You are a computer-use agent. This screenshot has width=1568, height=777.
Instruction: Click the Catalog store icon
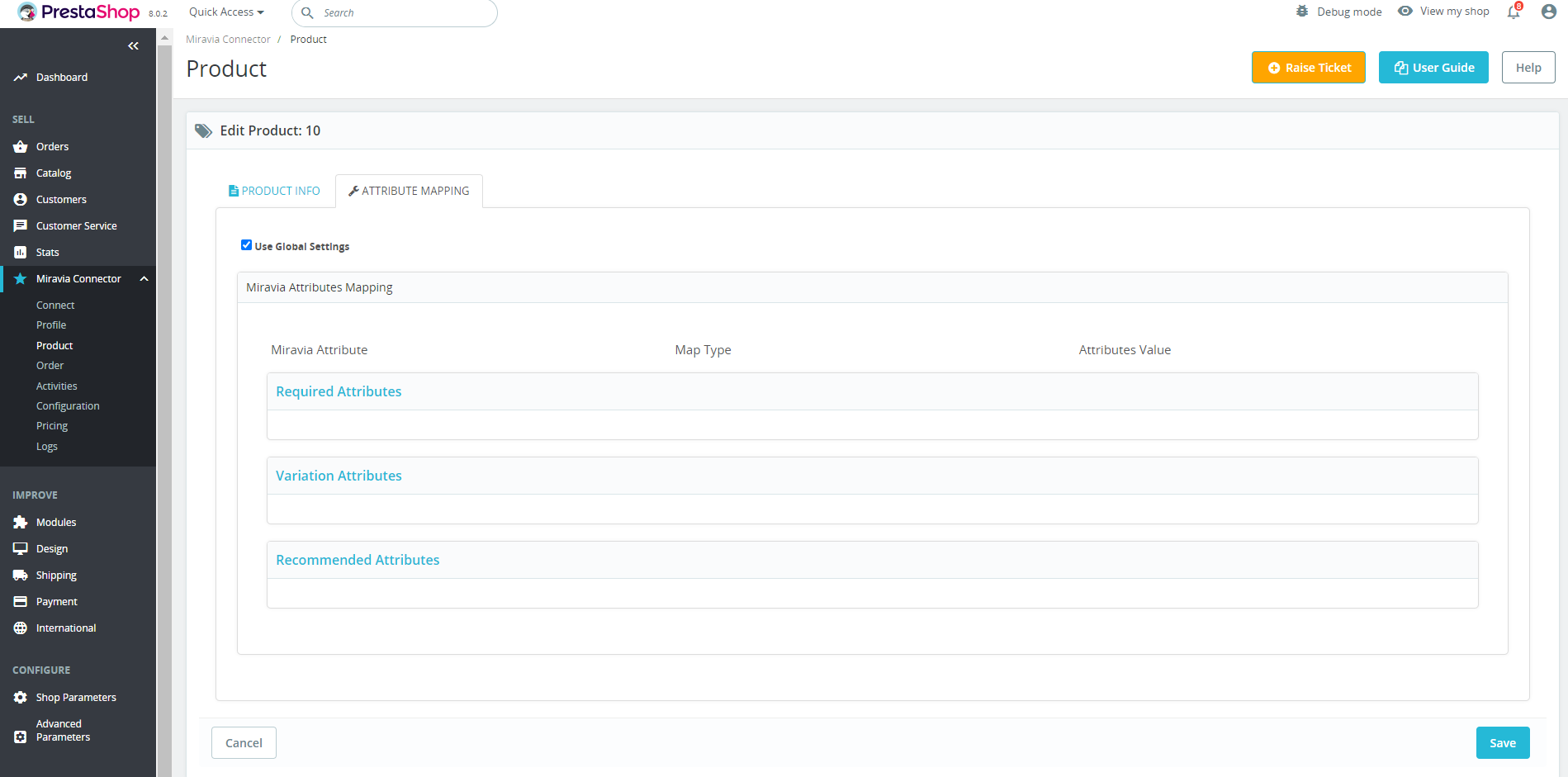(21, 173)
